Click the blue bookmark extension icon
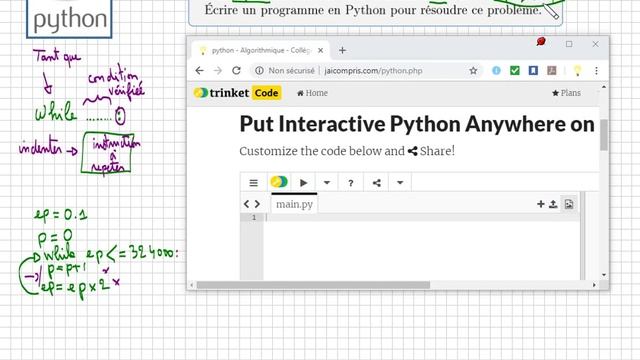Viewport: 640px width, 360px height. tap(533, 71)
